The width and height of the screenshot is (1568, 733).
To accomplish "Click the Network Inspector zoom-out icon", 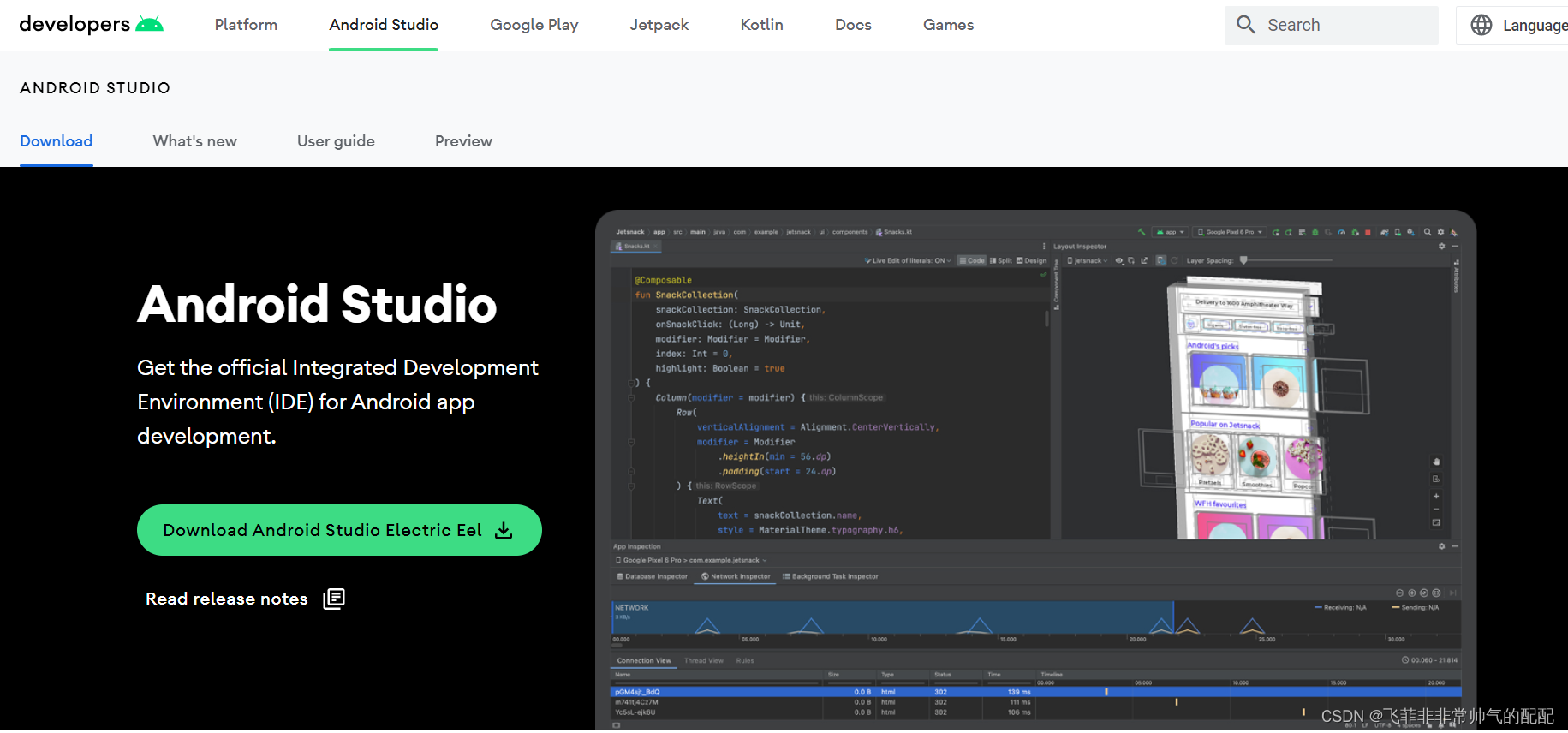I will (x=1399, y=593).
